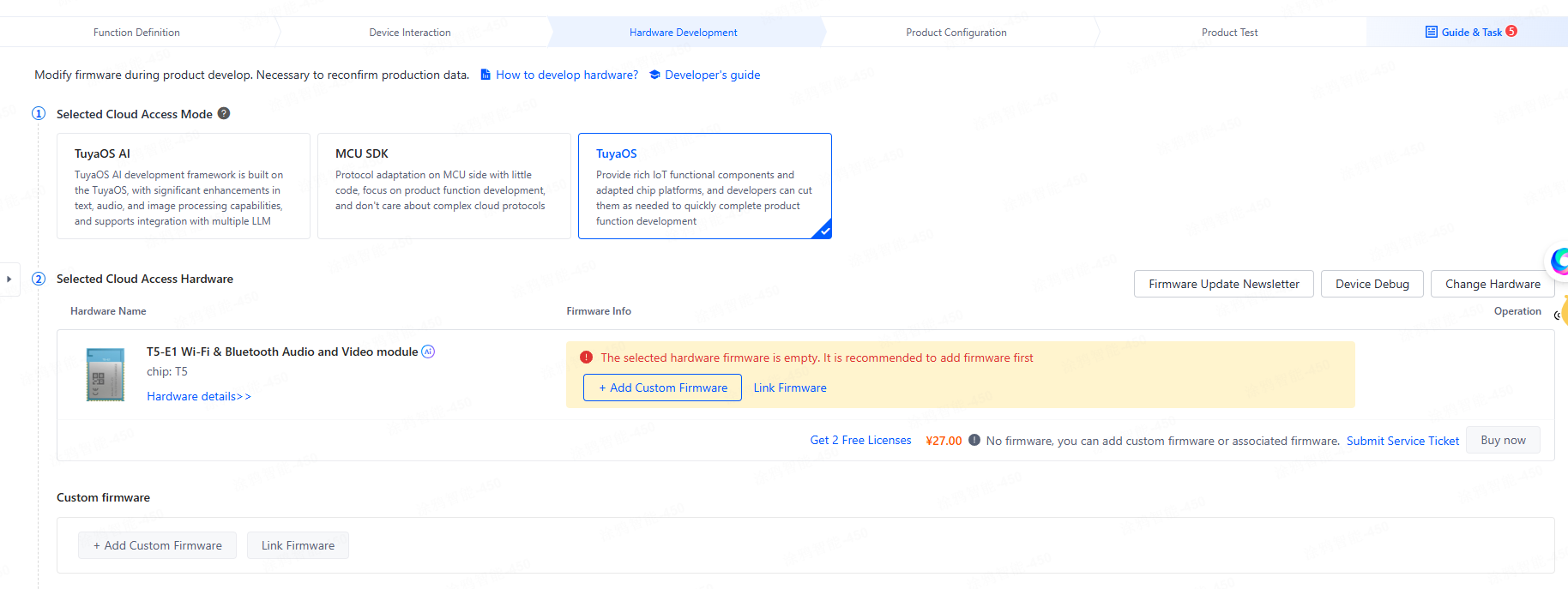
Task: Click the Device Debug button
Action: click(1372, 284)
